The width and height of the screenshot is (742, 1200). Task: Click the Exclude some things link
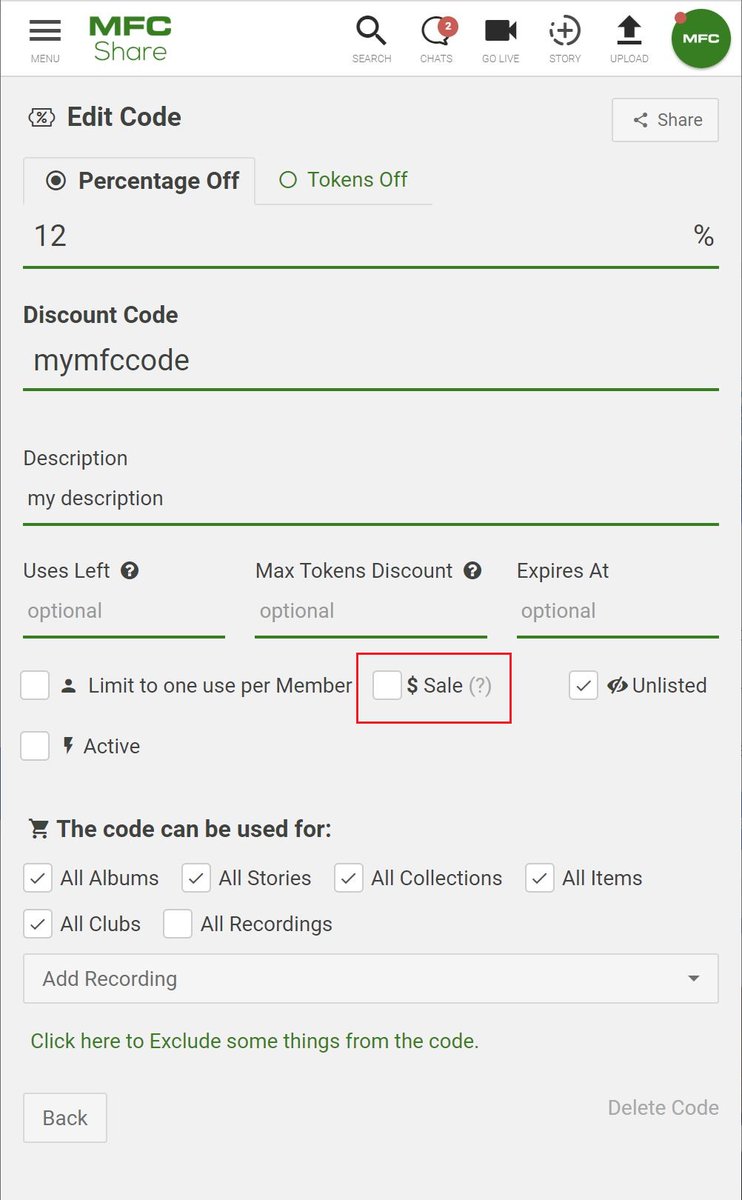pos(255,1041)
